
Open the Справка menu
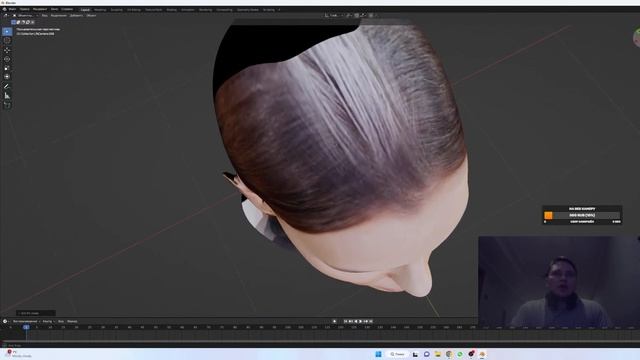[x=67, y=9]
